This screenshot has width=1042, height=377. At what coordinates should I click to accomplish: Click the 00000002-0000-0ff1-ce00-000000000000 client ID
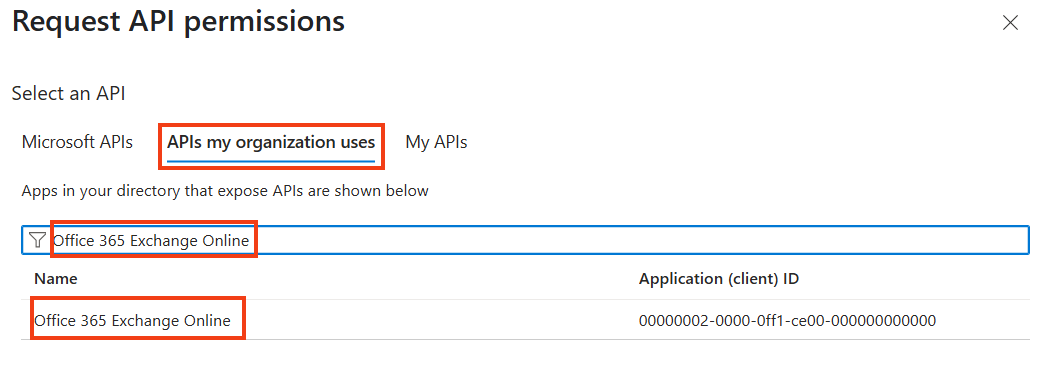coord(787,321)
